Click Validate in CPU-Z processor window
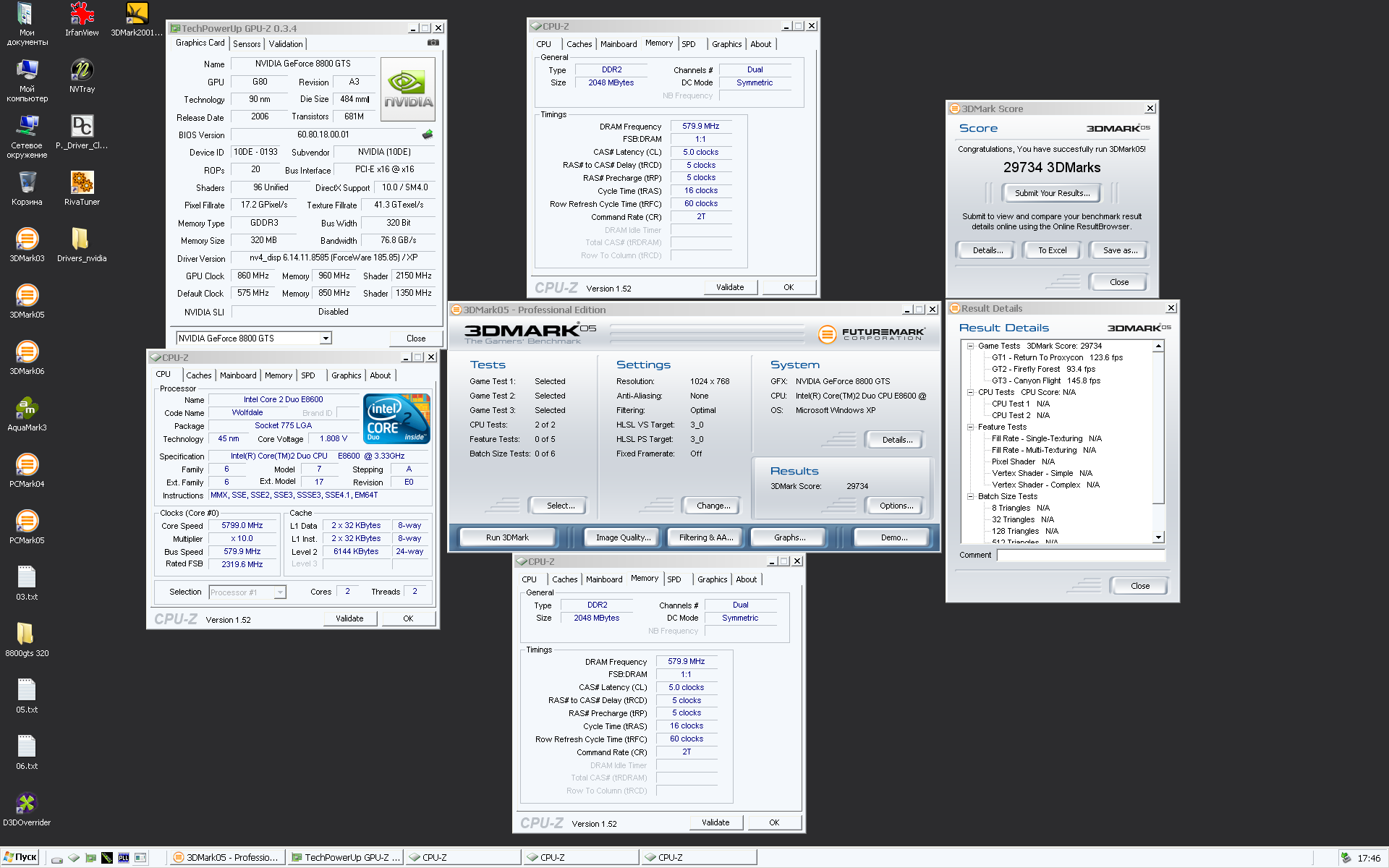 (x=349, y=618)
